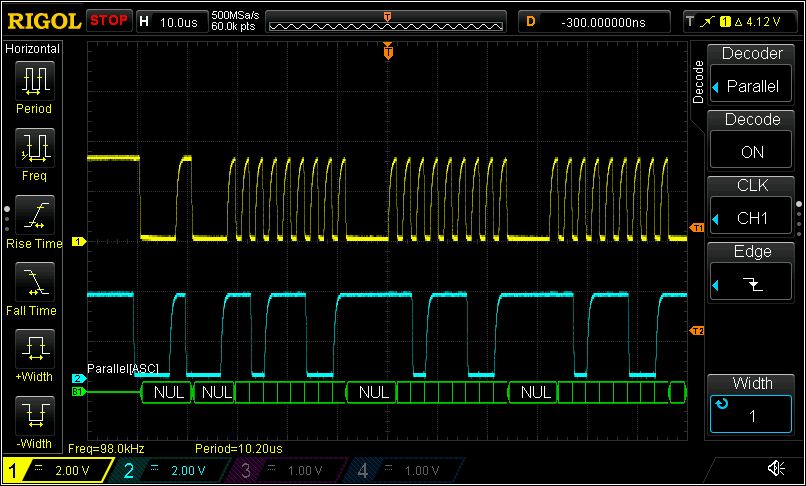Select the Period measurement icon

[34, 81]
